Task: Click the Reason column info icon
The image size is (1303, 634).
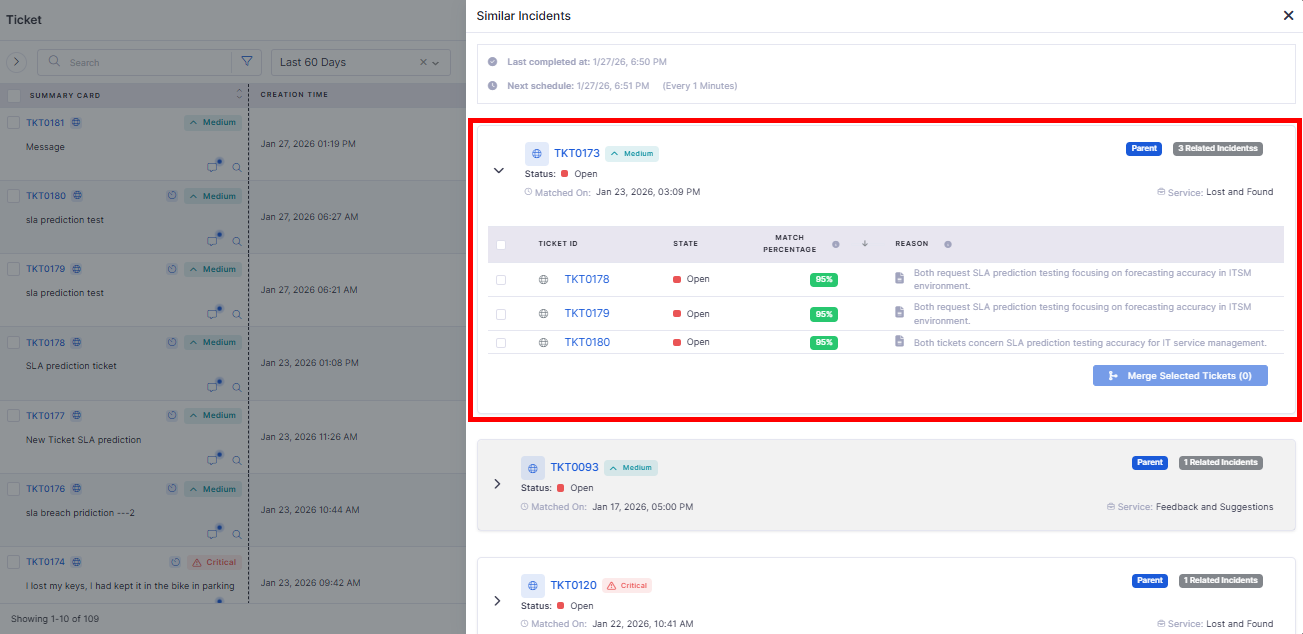Action: click(x=947, y=244)
